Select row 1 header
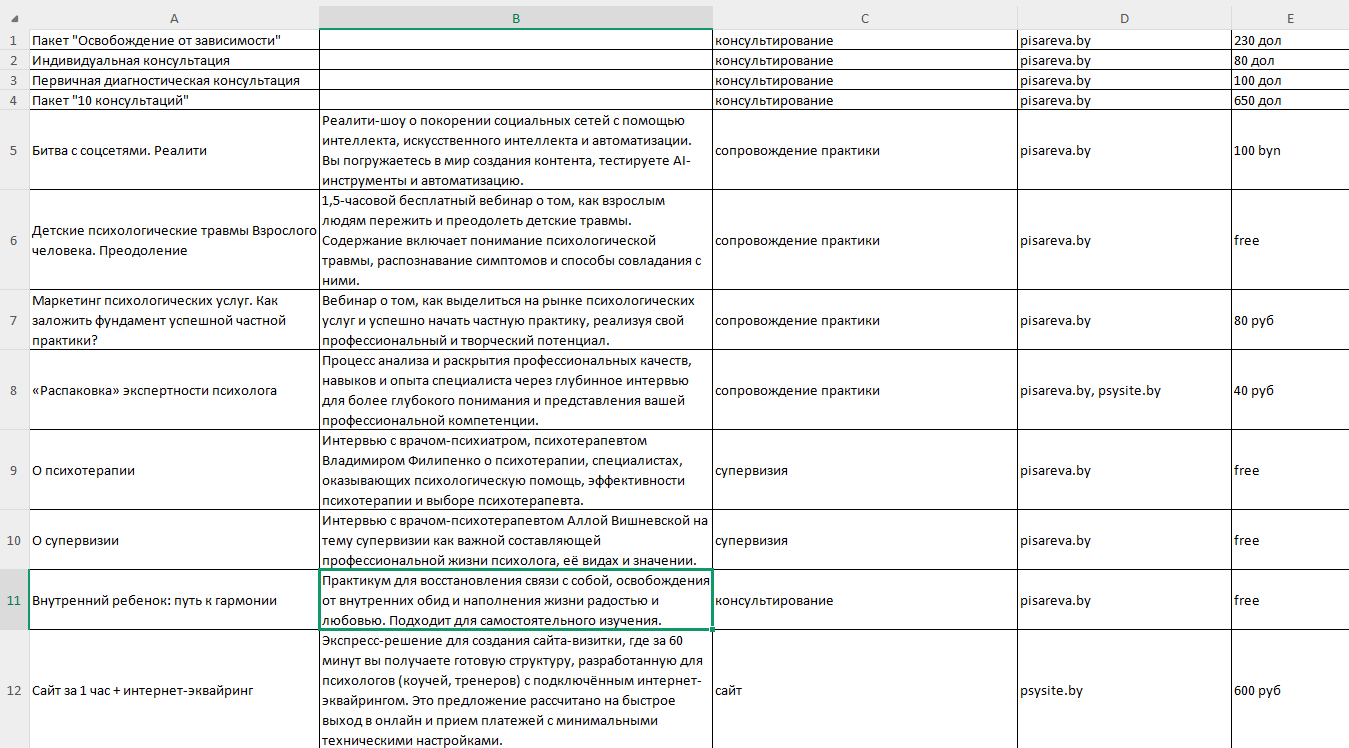Viewport: 1349px width, 748px height. (14, 41)
